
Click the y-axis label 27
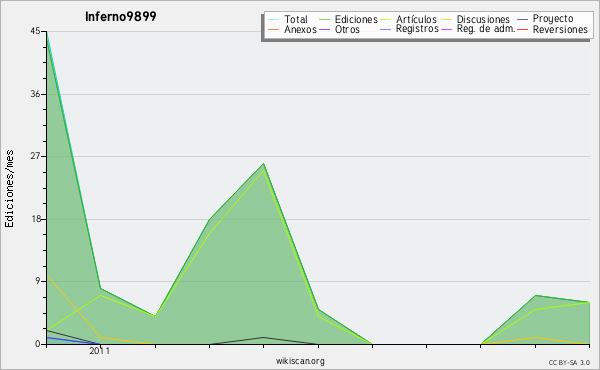pos(35,156)
